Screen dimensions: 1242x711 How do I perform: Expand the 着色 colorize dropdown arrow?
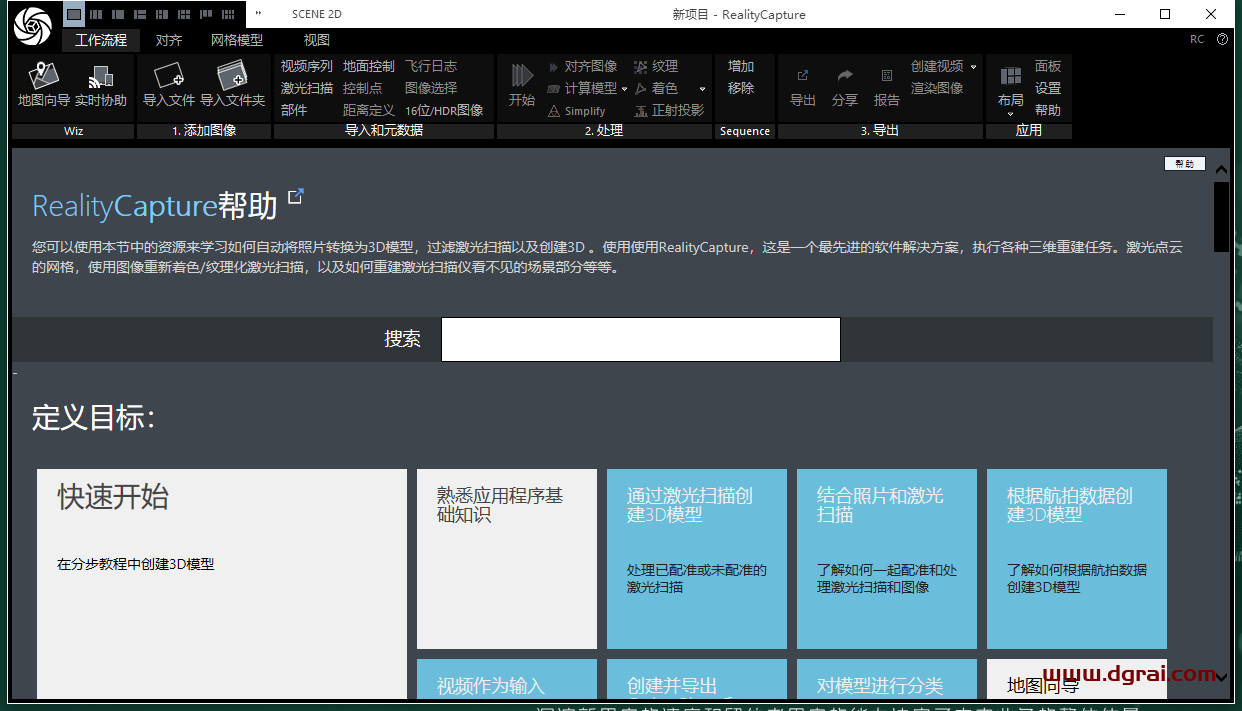tap(702, 89)
